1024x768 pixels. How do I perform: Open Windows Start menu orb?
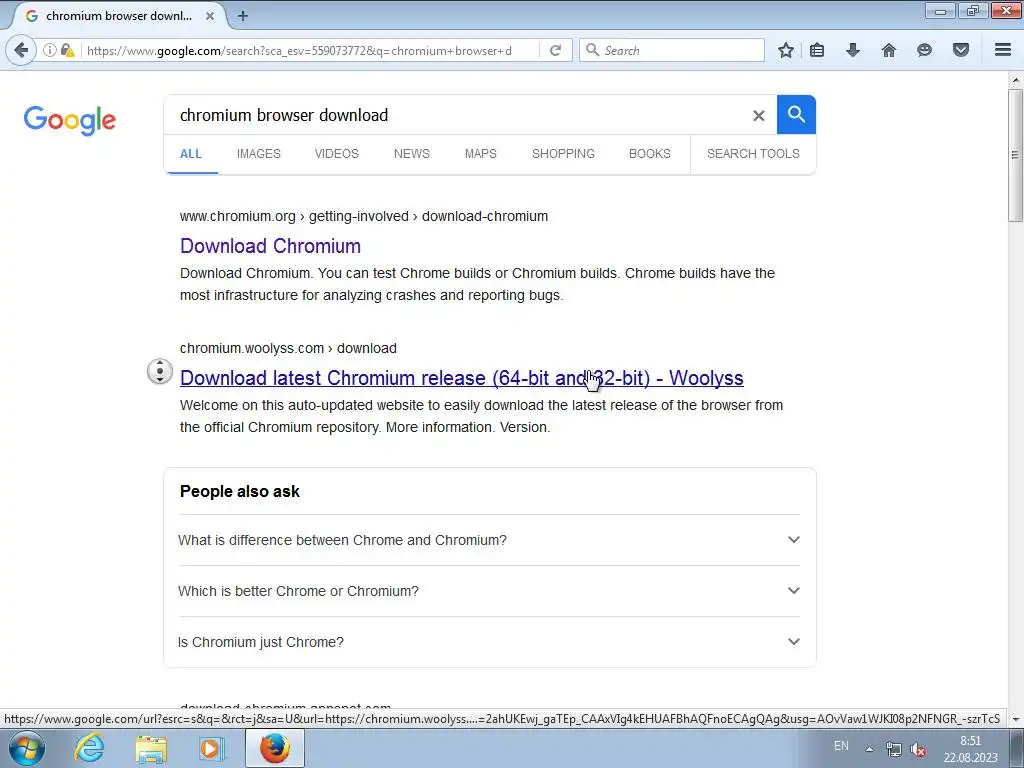[27, 748]
